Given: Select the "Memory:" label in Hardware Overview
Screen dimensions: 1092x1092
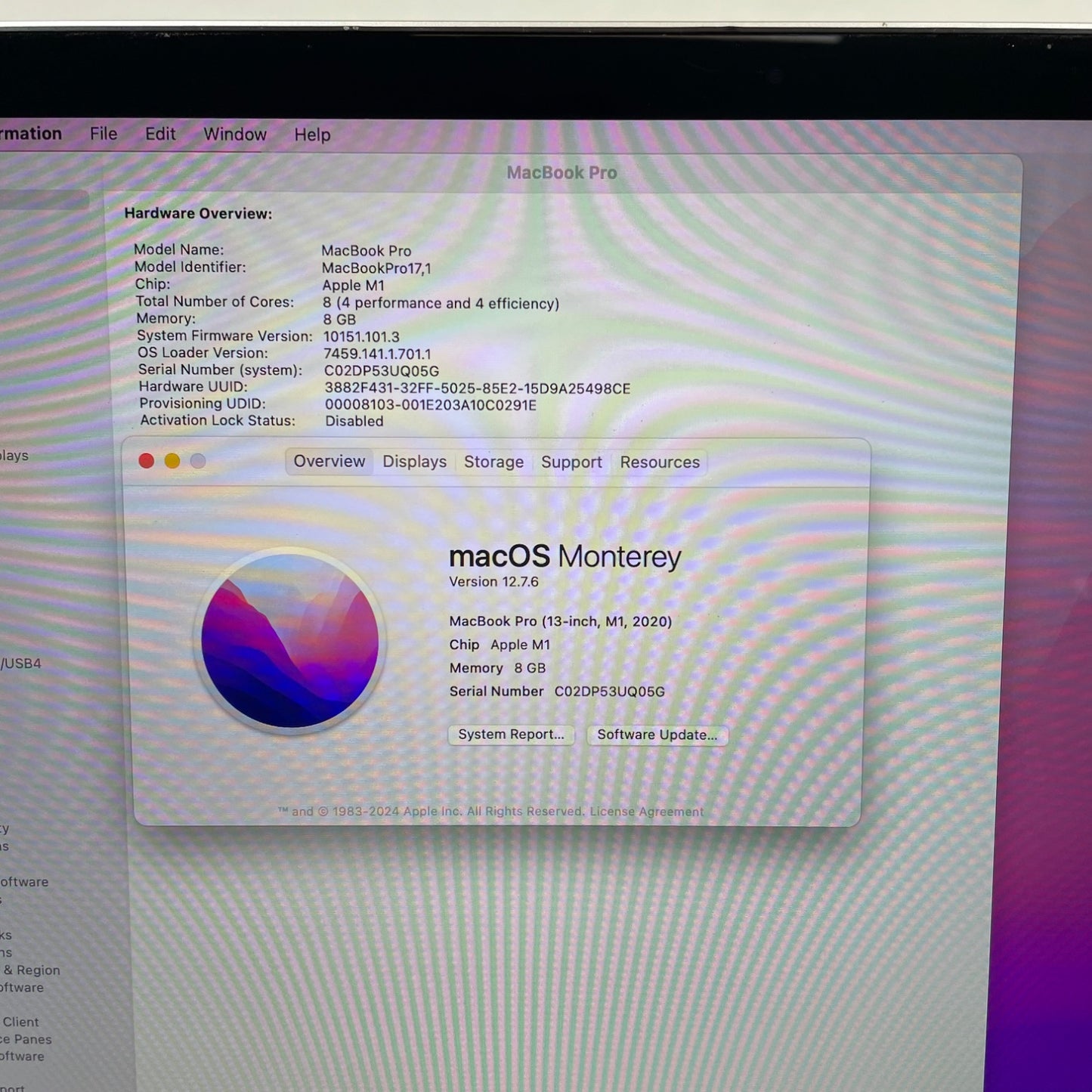Looking at the screenshot, I should 166,319.
